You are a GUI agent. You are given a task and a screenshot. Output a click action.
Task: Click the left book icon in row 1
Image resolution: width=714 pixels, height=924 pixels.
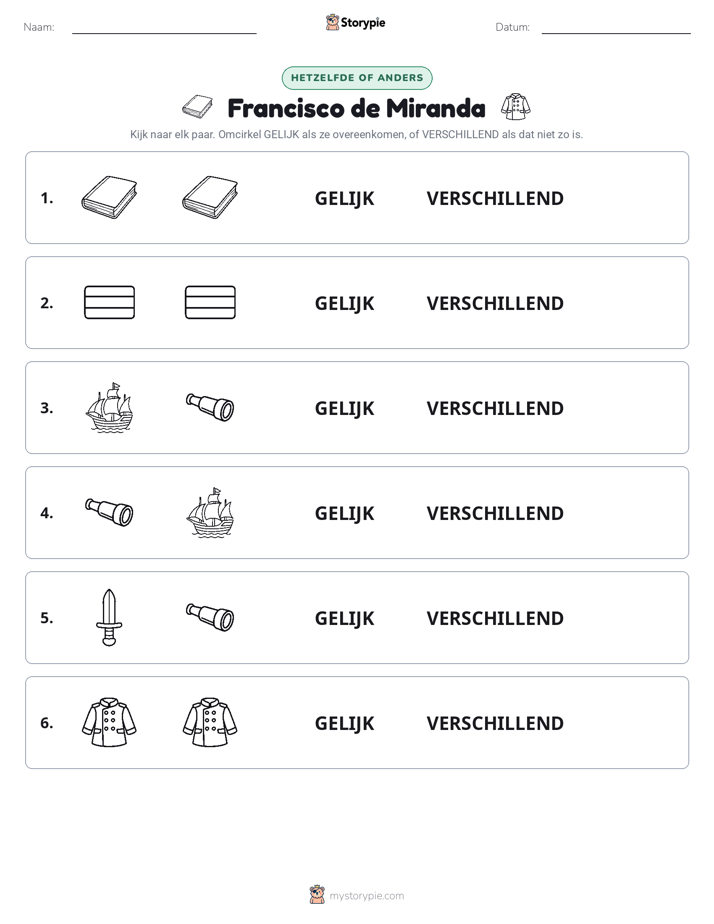[x=110, y=197]
